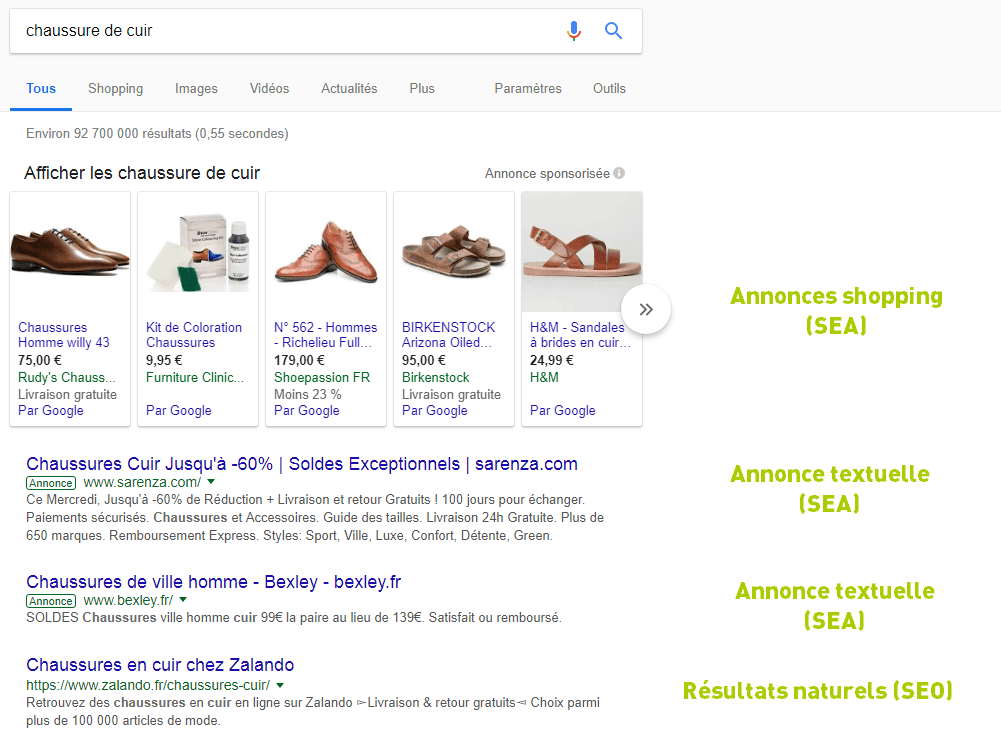Viewport: 1001px width, 740px height.
Task: Click Par Google under Shoepassion FR listing
Action: click(x=306, y=411)
